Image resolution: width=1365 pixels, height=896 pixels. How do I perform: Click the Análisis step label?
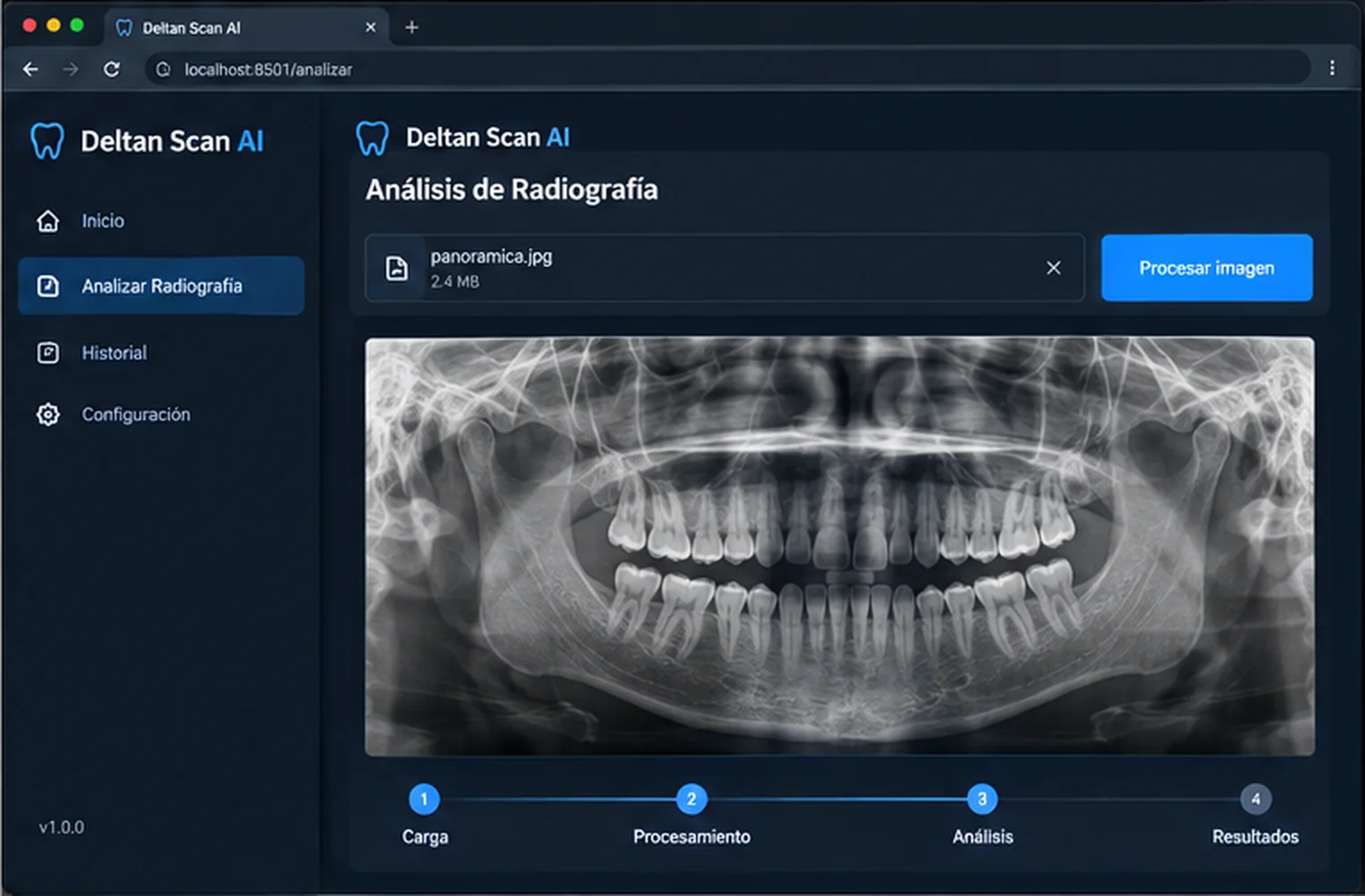[x=982, y=837]
